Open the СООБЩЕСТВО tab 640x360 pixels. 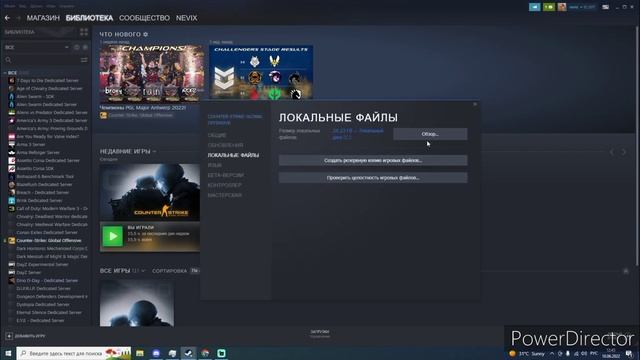pyautogui.click(x=144, y=18)
